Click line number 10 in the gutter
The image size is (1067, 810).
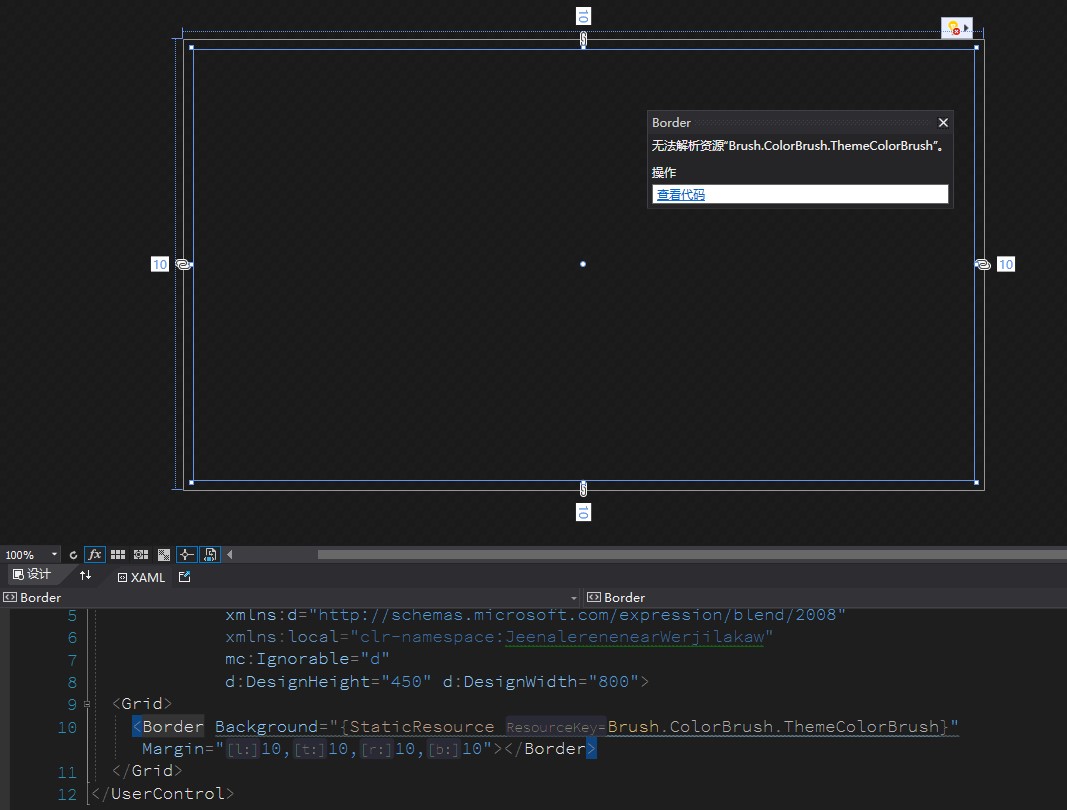[67, 728]
